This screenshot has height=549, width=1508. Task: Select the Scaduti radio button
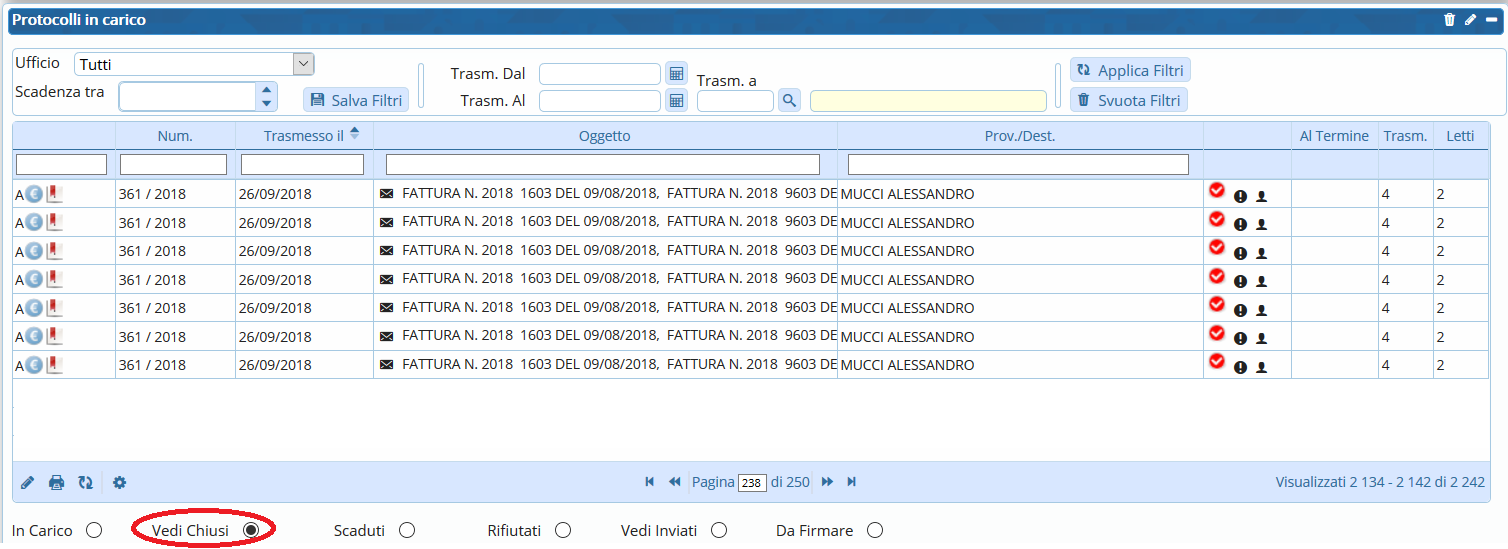[x=407, y=530]
